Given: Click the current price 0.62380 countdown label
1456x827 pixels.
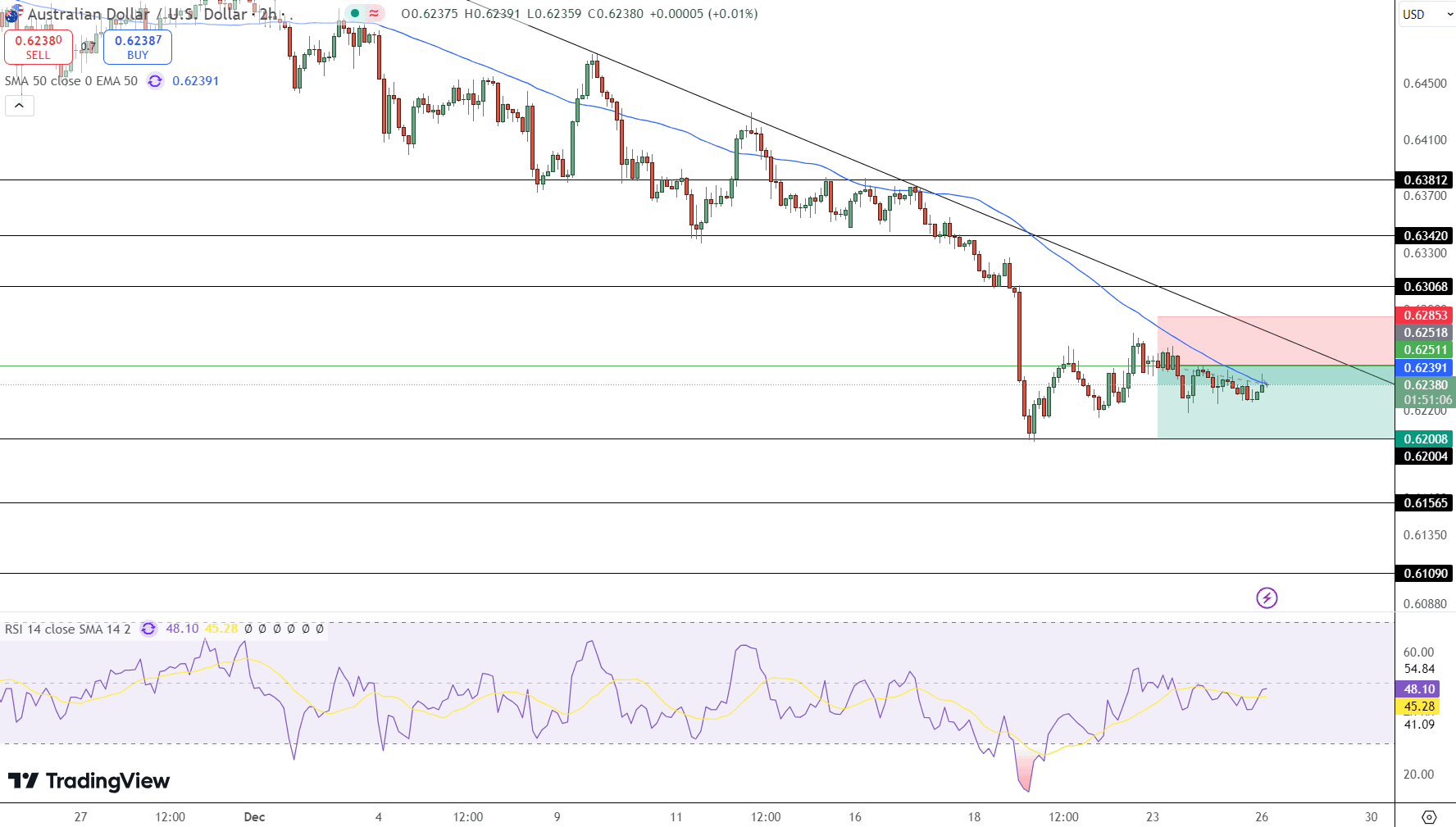Looking at the screenshot, I should [x=1425, y=393].
